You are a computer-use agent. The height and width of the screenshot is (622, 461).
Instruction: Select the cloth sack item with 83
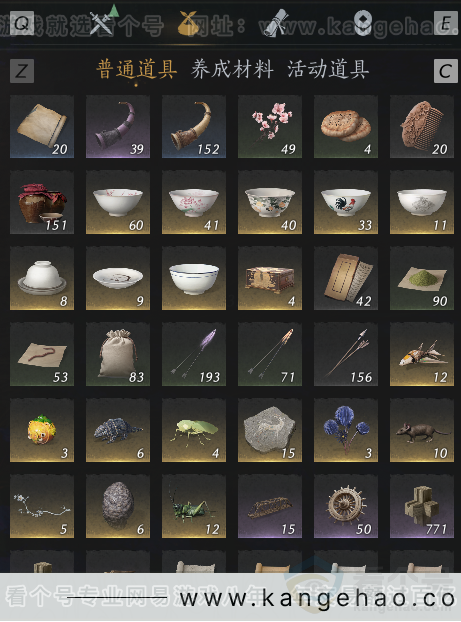(x=118, y=354)
